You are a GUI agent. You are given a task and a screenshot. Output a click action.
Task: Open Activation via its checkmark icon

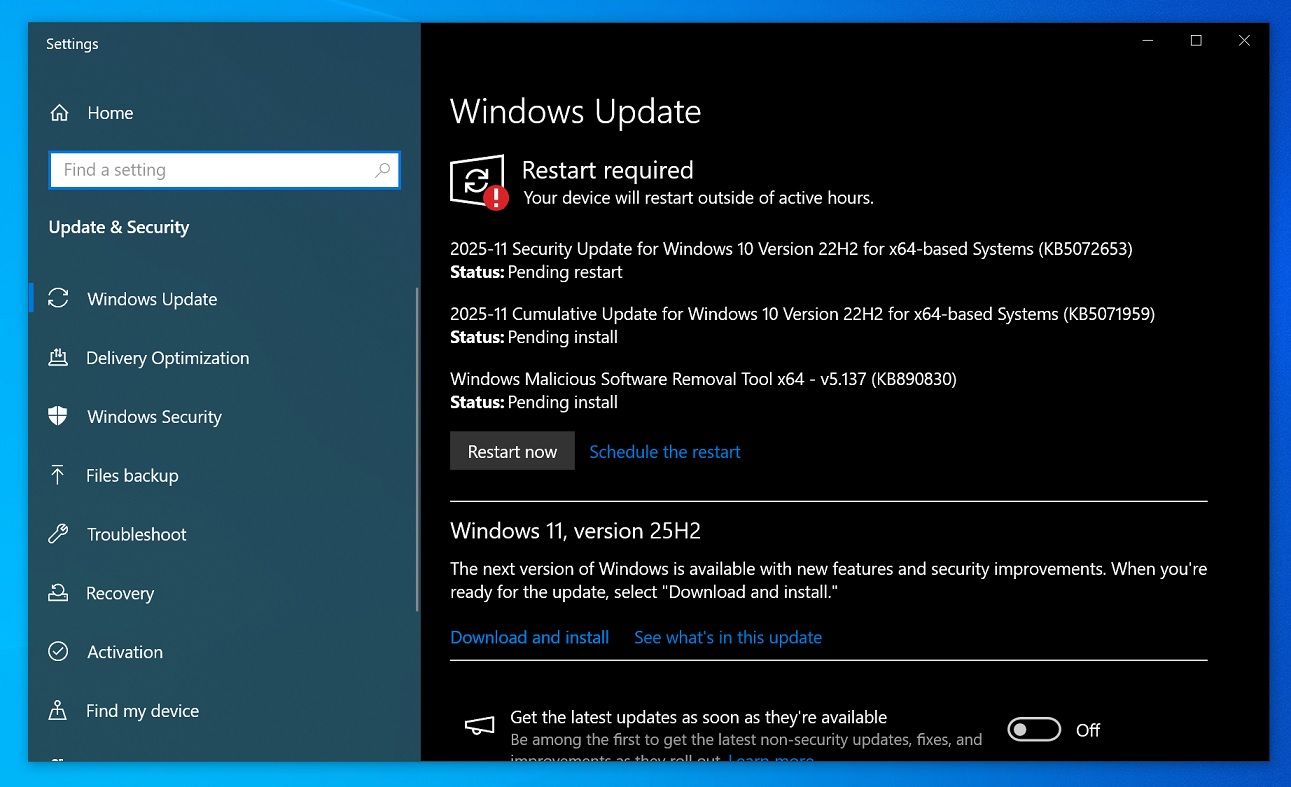click(x=59, y=652)
